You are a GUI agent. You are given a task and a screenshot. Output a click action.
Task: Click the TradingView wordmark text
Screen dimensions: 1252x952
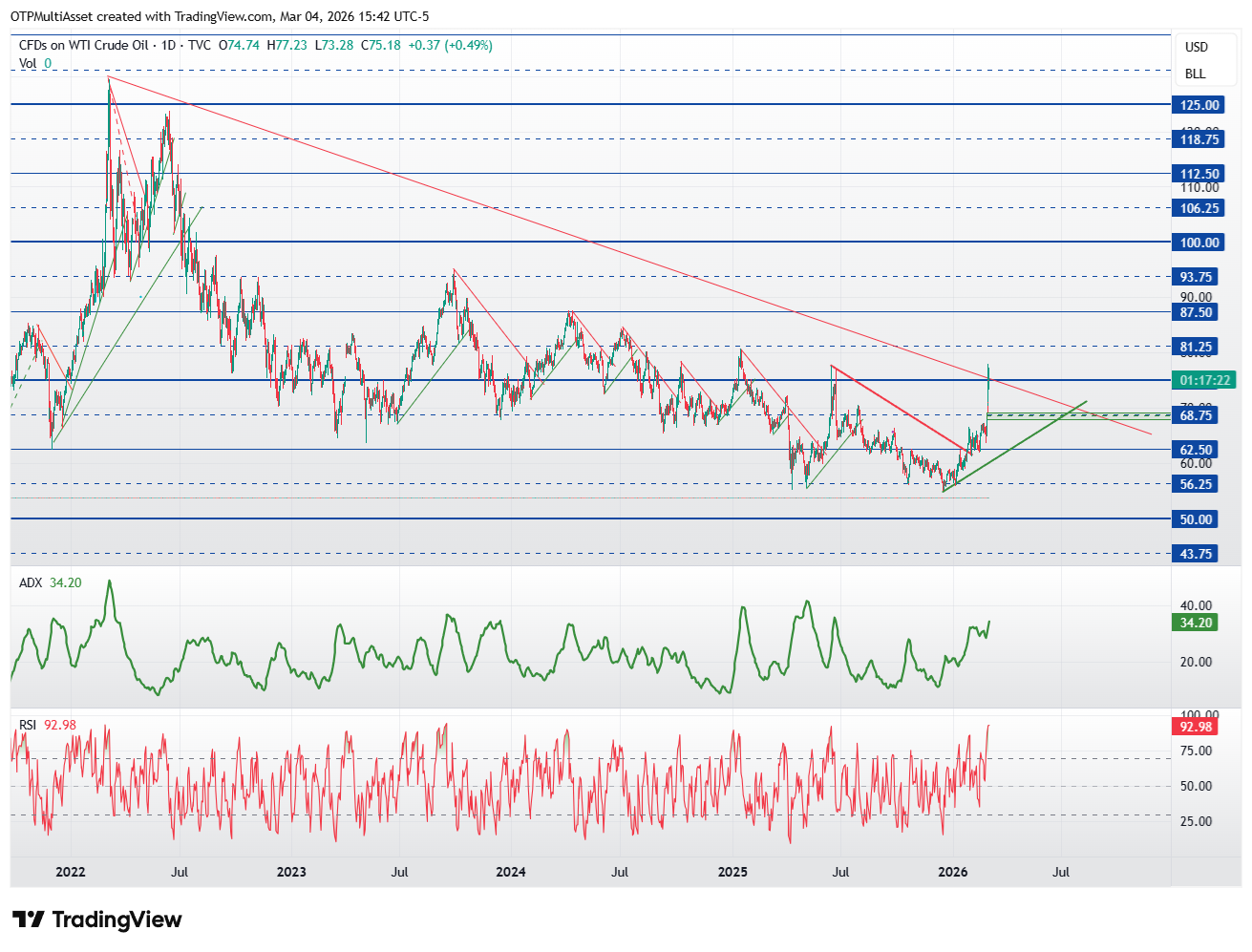[117, 920]
